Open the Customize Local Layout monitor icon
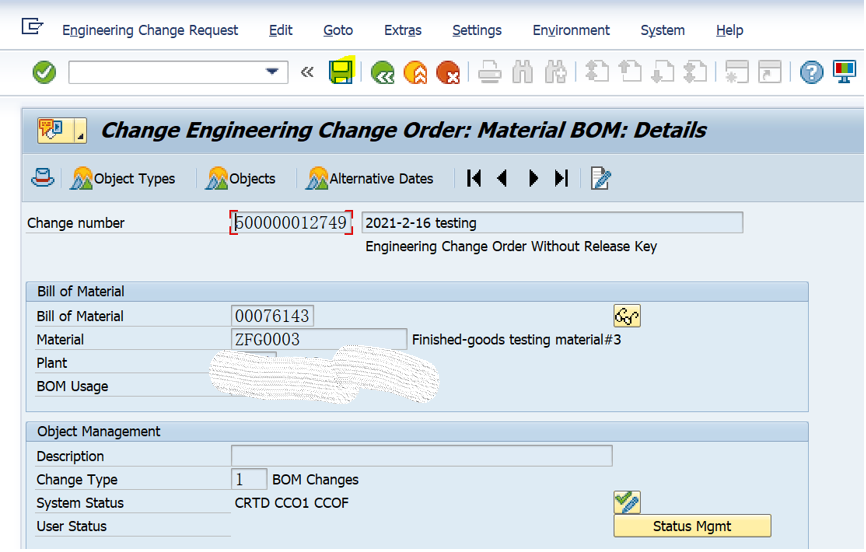 click(x=844, y=72)
